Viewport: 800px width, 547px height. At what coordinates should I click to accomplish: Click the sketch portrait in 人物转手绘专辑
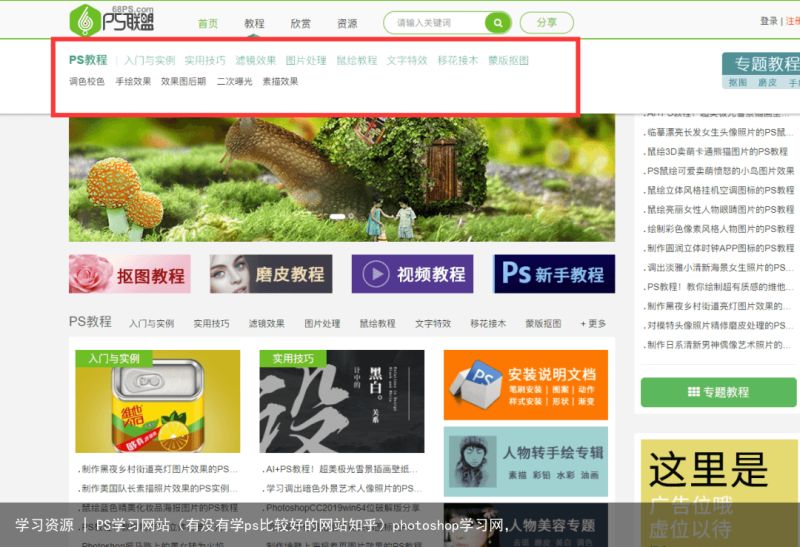pos(473,462)
